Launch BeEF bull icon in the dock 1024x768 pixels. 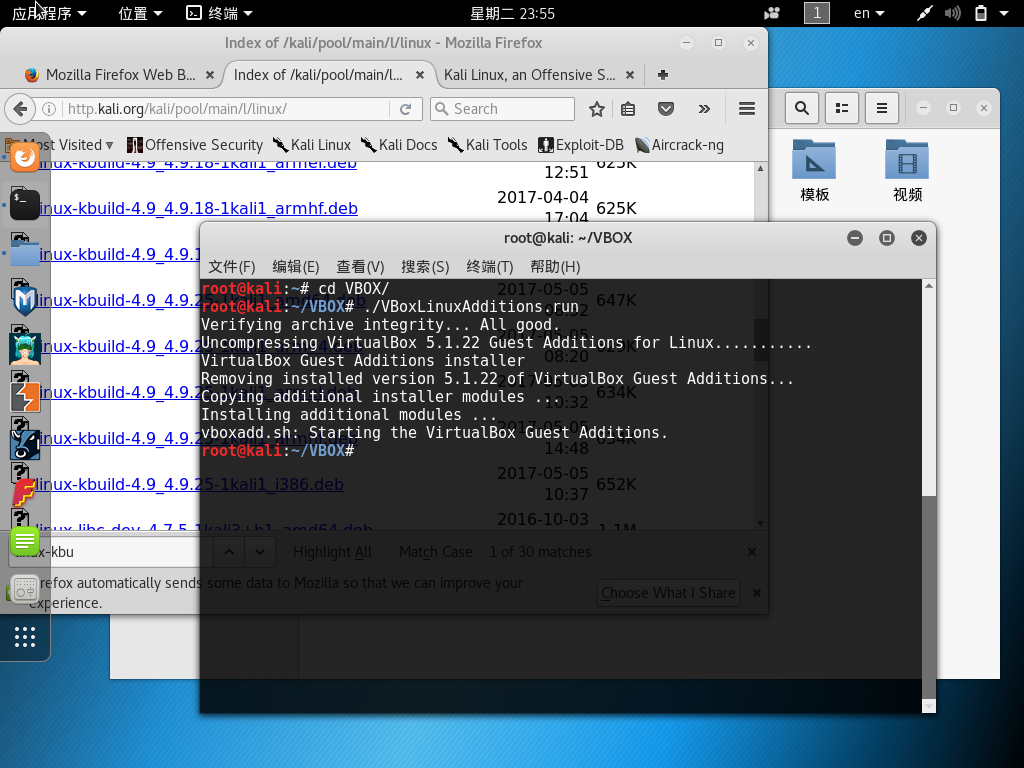coord(25,444)
